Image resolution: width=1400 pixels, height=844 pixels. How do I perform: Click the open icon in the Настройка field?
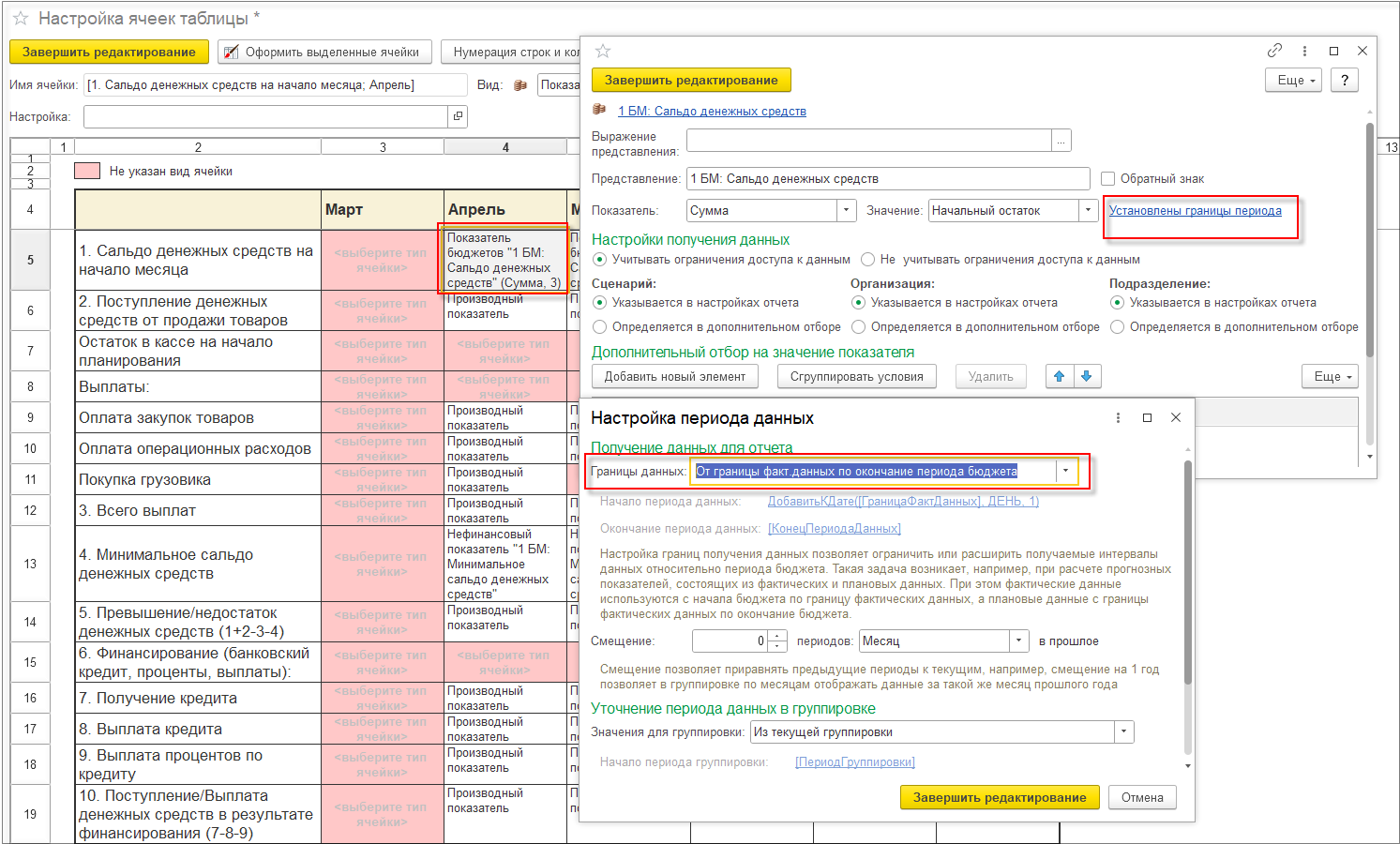click(458, 116)
